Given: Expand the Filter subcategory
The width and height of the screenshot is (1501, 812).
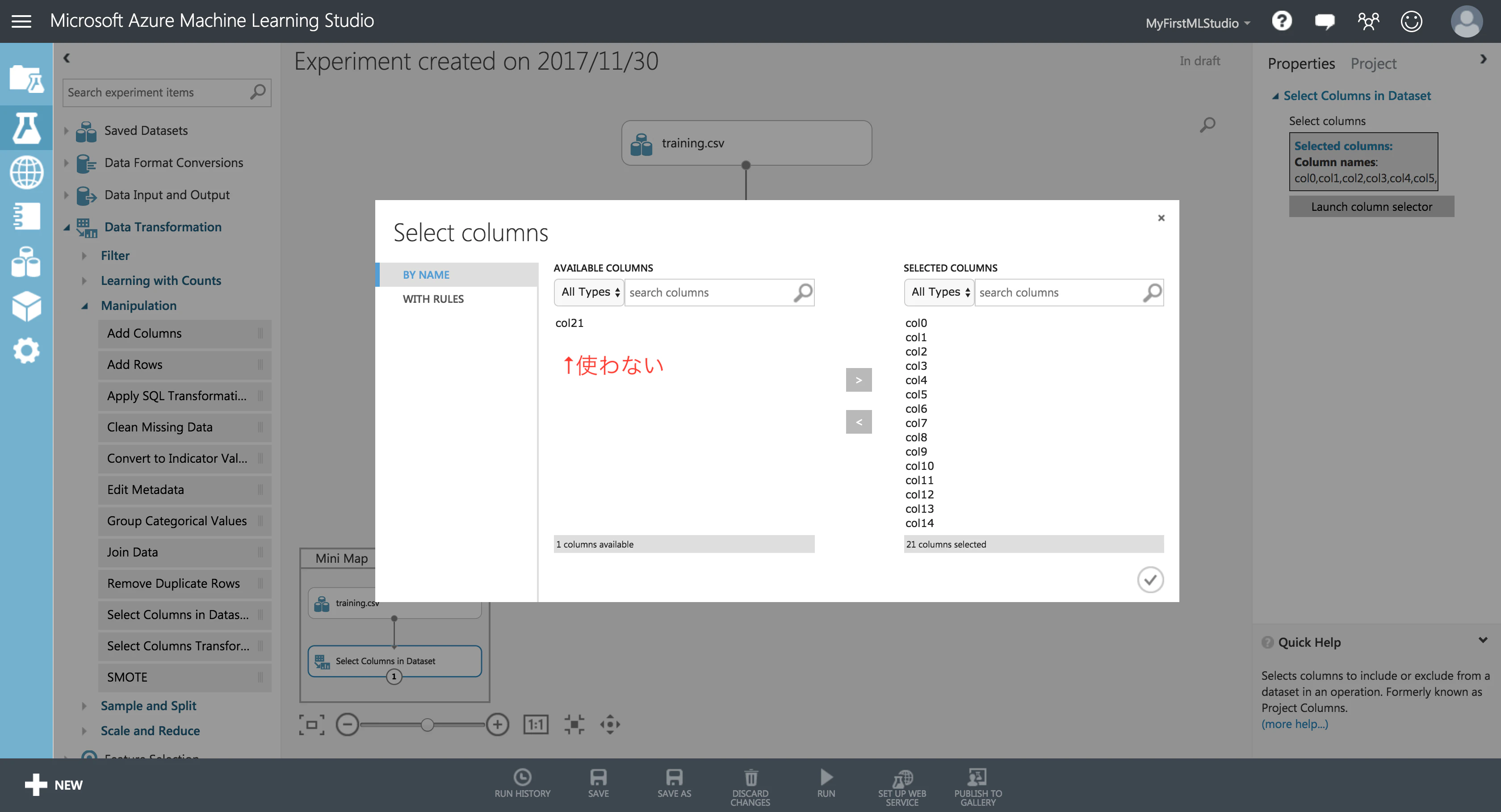Looking at the screenshot, I should point(84,256).
